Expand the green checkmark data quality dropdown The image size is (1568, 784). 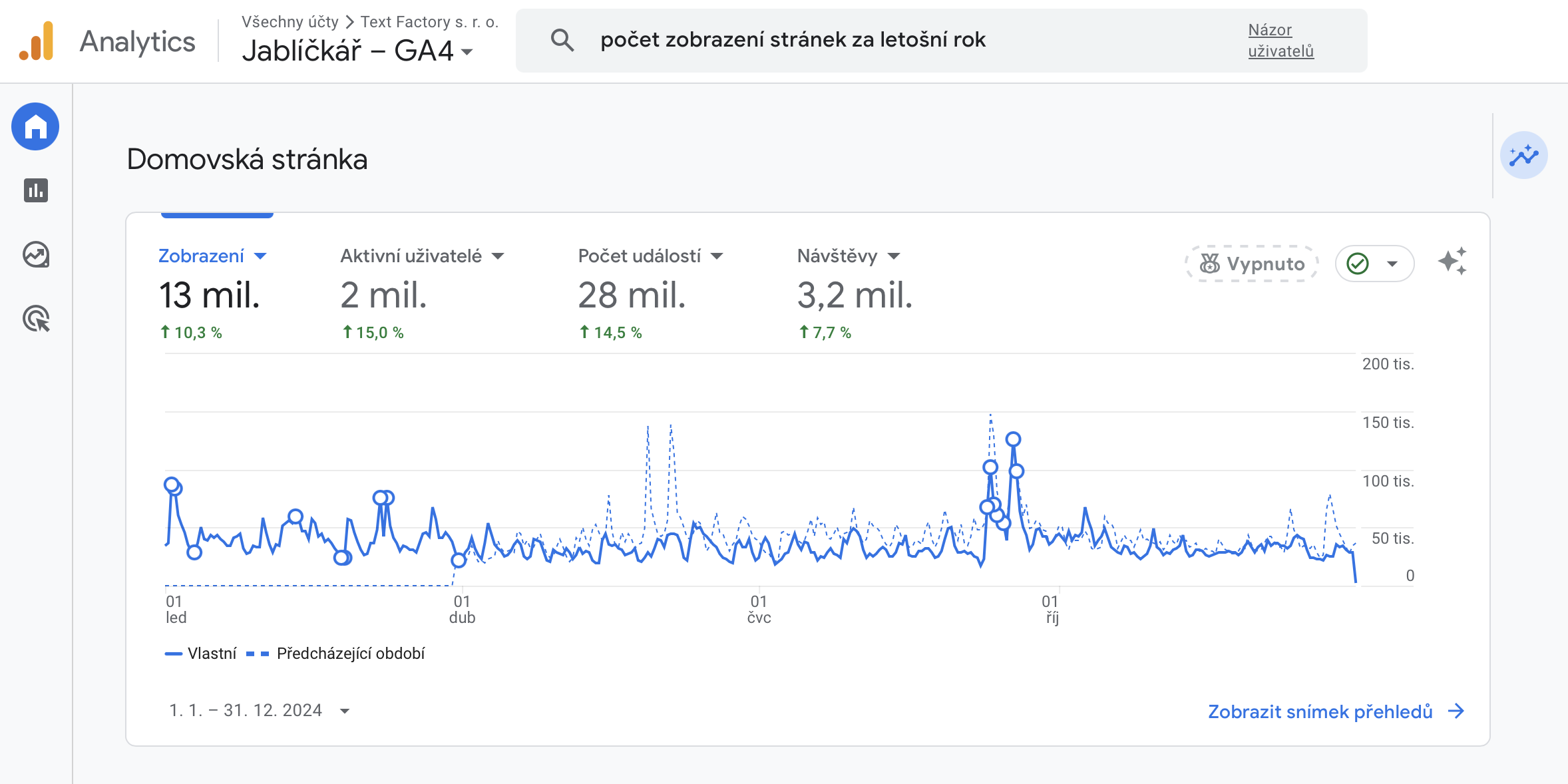tap(1374, 264)
